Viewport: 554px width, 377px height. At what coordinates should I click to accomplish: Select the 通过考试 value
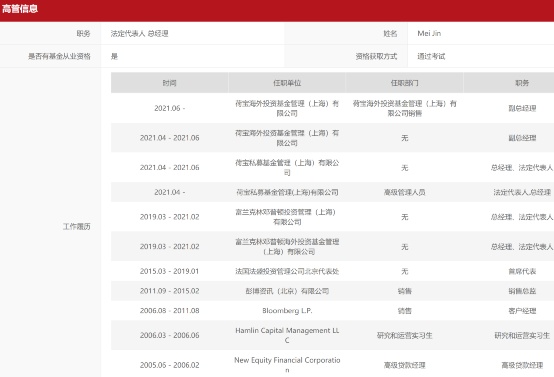coord(431,56)
